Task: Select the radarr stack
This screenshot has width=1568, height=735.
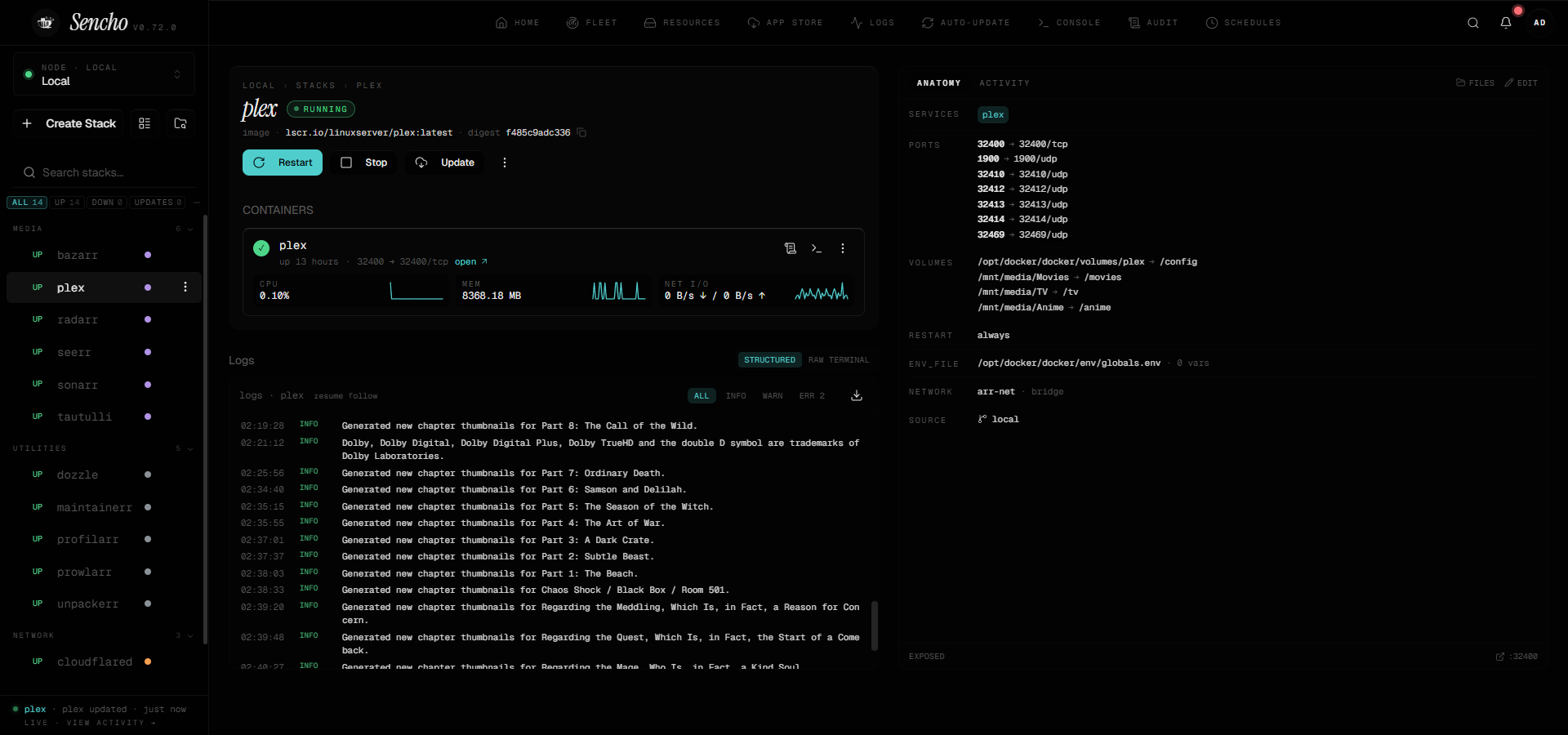Action: (104, 319)
